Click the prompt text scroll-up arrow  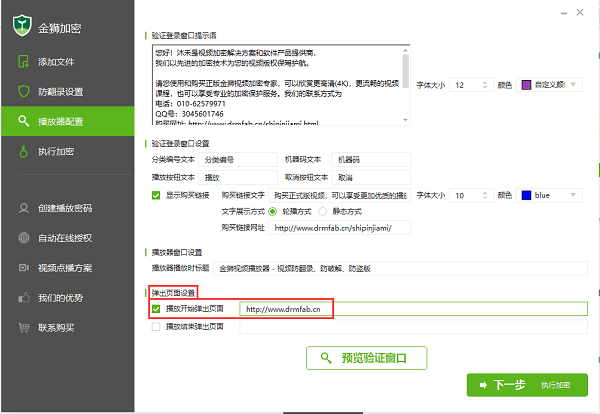[x=406, y=50]
